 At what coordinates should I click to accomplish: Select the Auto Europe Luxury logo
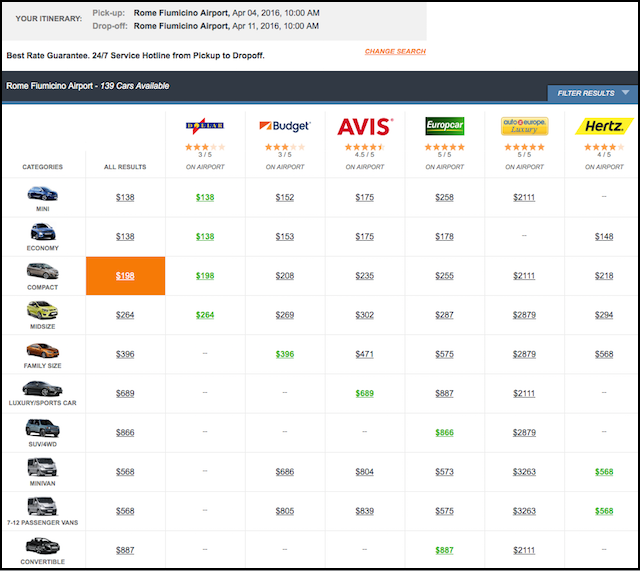pos(523,126)
